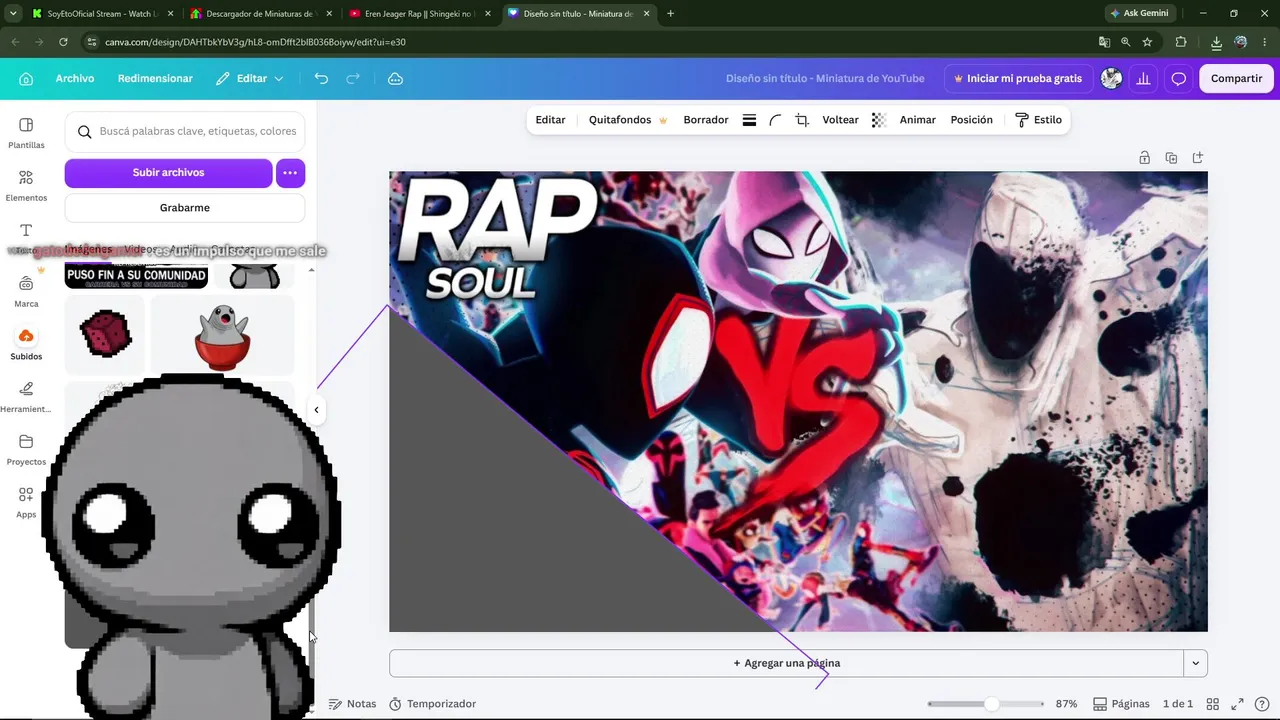This screenshot has height=720, width=1280.
Task: Select the crop tool
Action: coord(802,120)
